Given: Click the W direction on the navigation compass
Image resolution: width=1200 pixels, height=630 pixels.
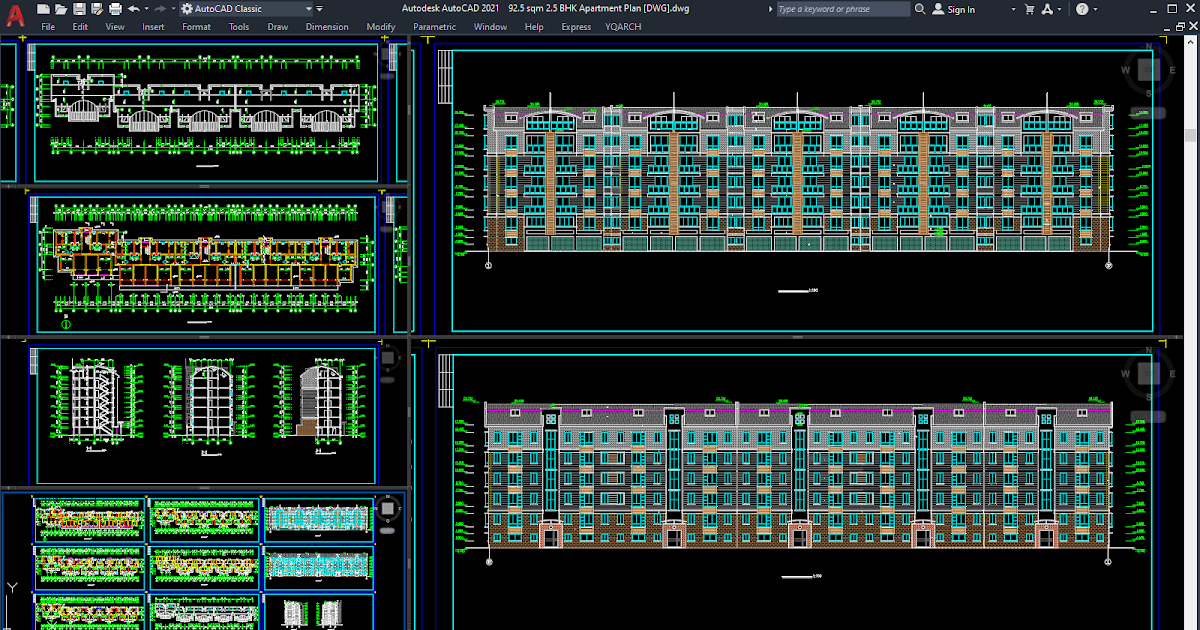Looking at the screenshot, I should coord(1124,69).
